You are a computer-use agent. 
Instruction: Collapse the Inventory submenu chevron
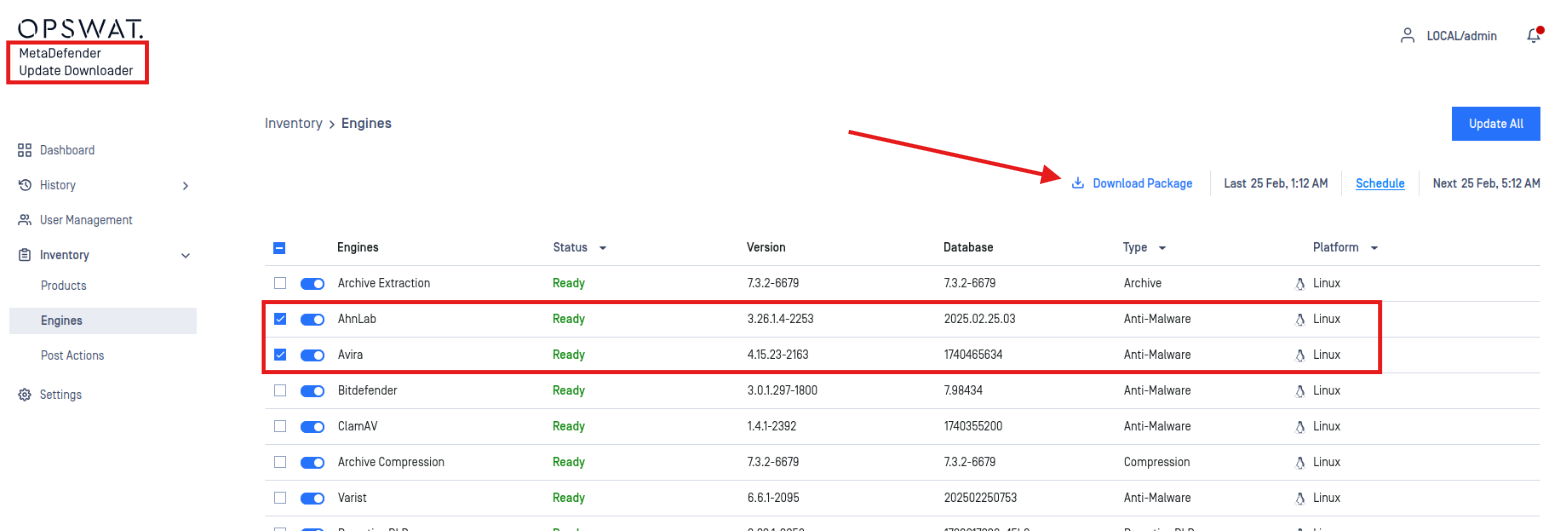tap(185, 256)
